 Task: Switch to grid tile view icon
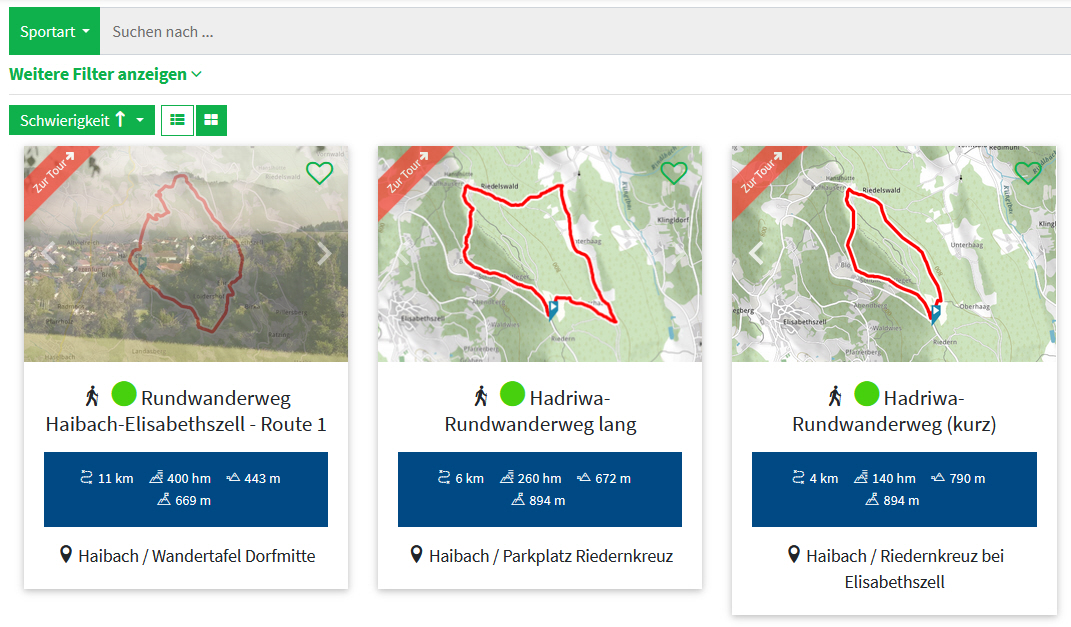tap(211, 120)
